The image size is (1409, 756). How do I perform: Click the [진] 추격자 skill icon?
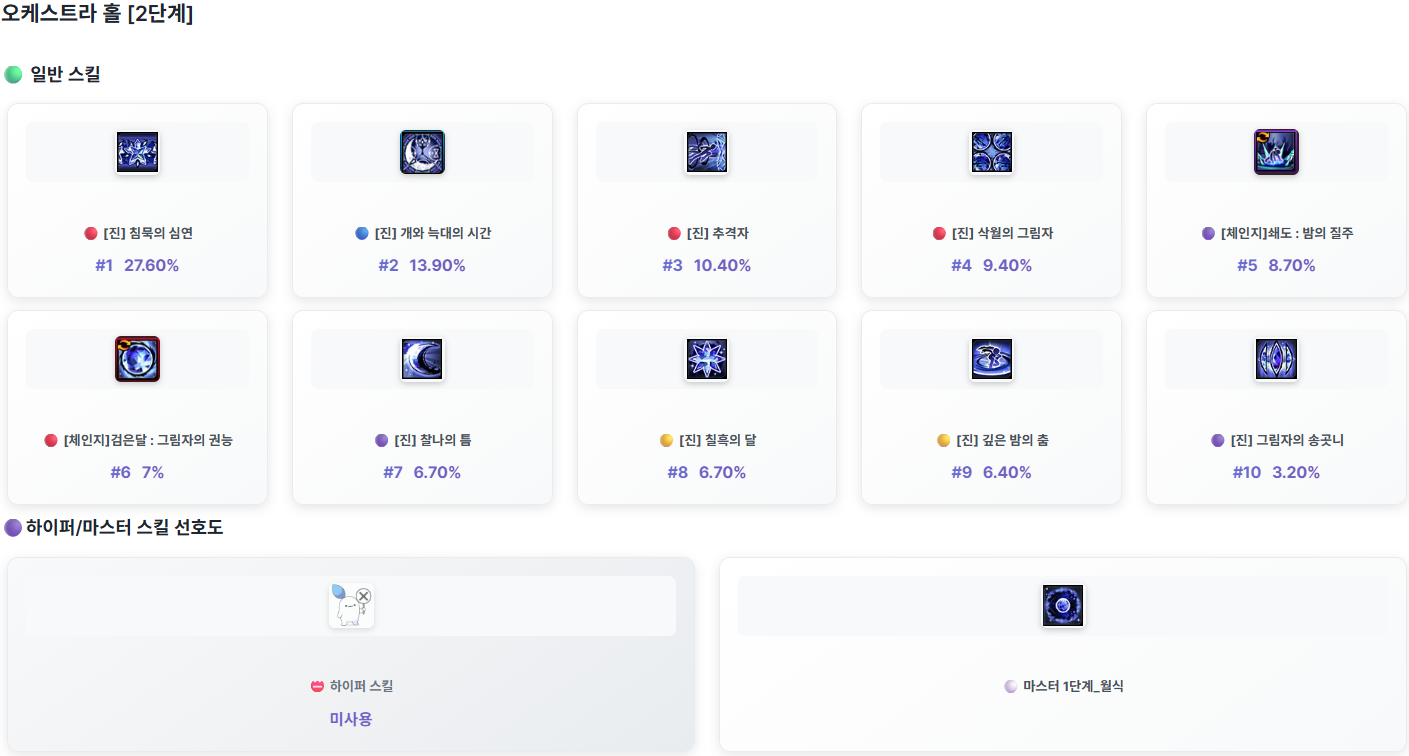(x=706, y=152)
